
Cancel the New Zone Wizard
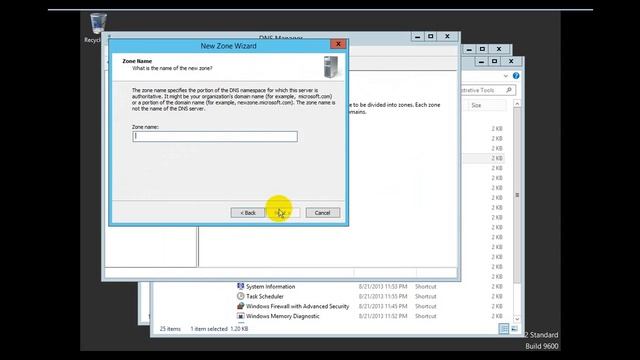tap(322, 213)
